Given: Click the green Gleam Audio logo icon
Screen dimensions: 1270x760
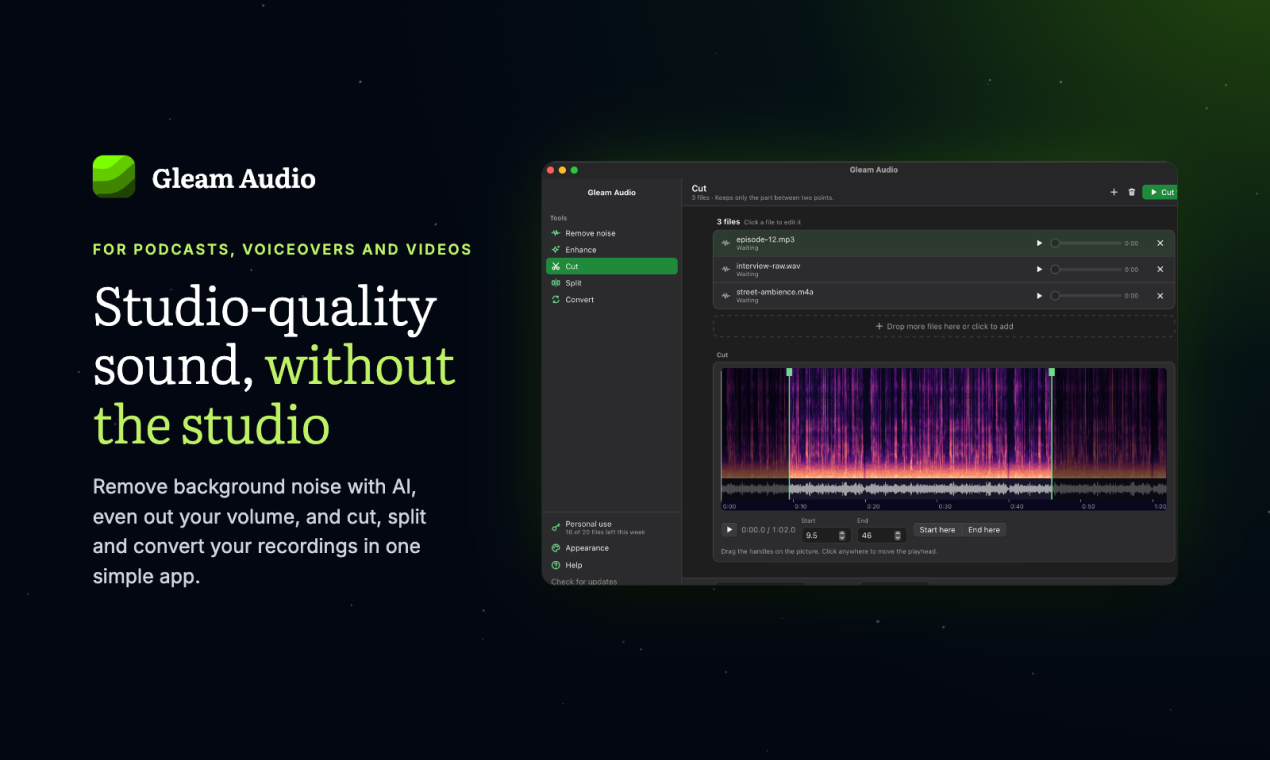Looking at the screenshot, I should click(114, 176).
